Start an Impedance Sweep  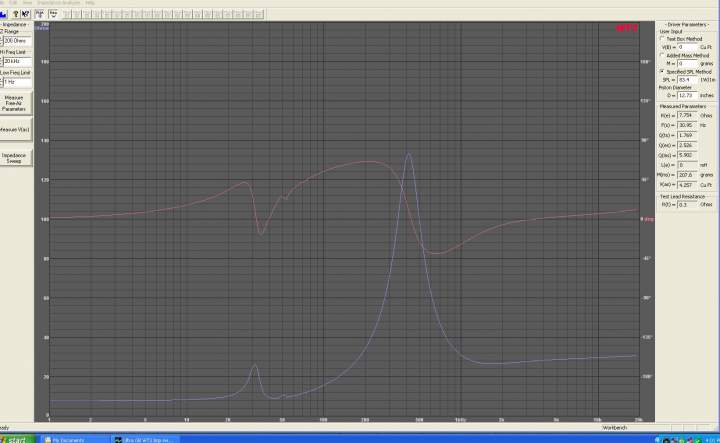[15, 157]
